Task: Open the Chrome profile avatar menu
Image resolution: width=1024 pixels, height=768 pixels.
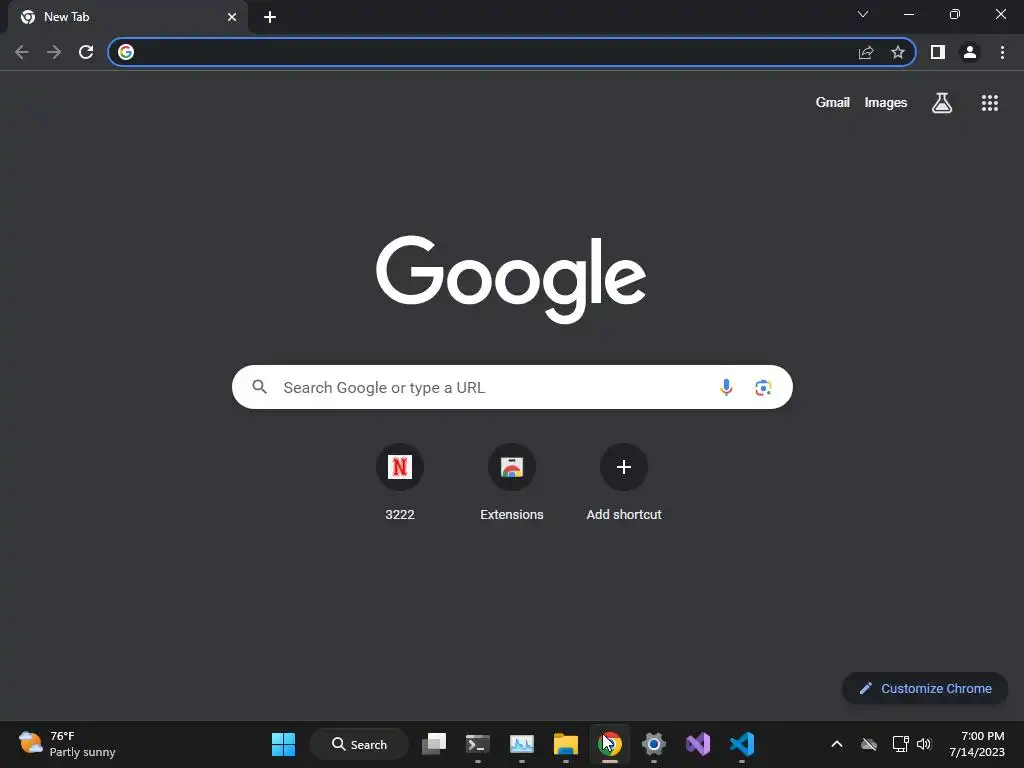Action: pyautogui.click(x=970, y=52)
